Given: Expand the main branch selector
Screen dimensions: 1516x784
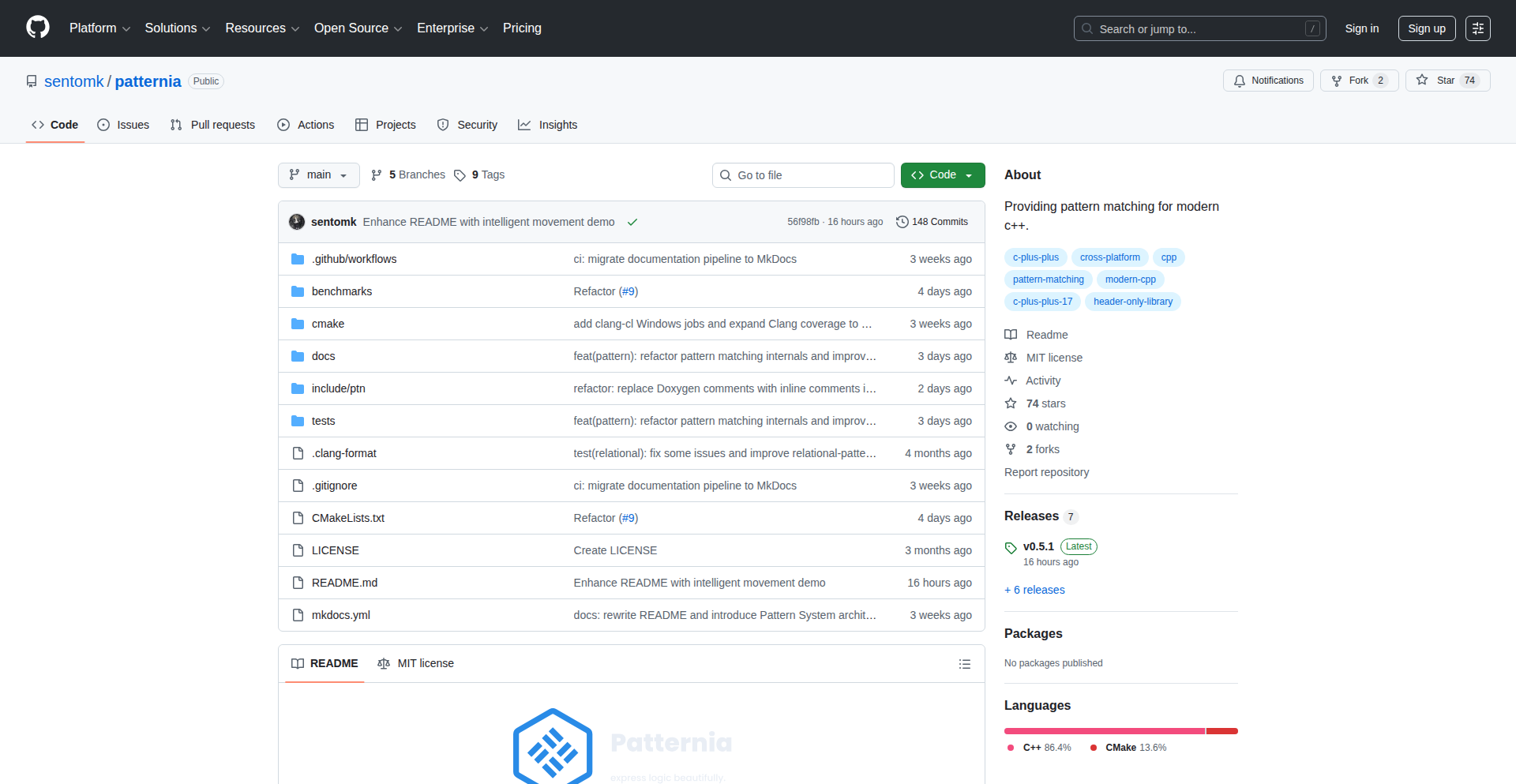Looking at the screenshot, I should pyautogui.click(x=318, y=175).
